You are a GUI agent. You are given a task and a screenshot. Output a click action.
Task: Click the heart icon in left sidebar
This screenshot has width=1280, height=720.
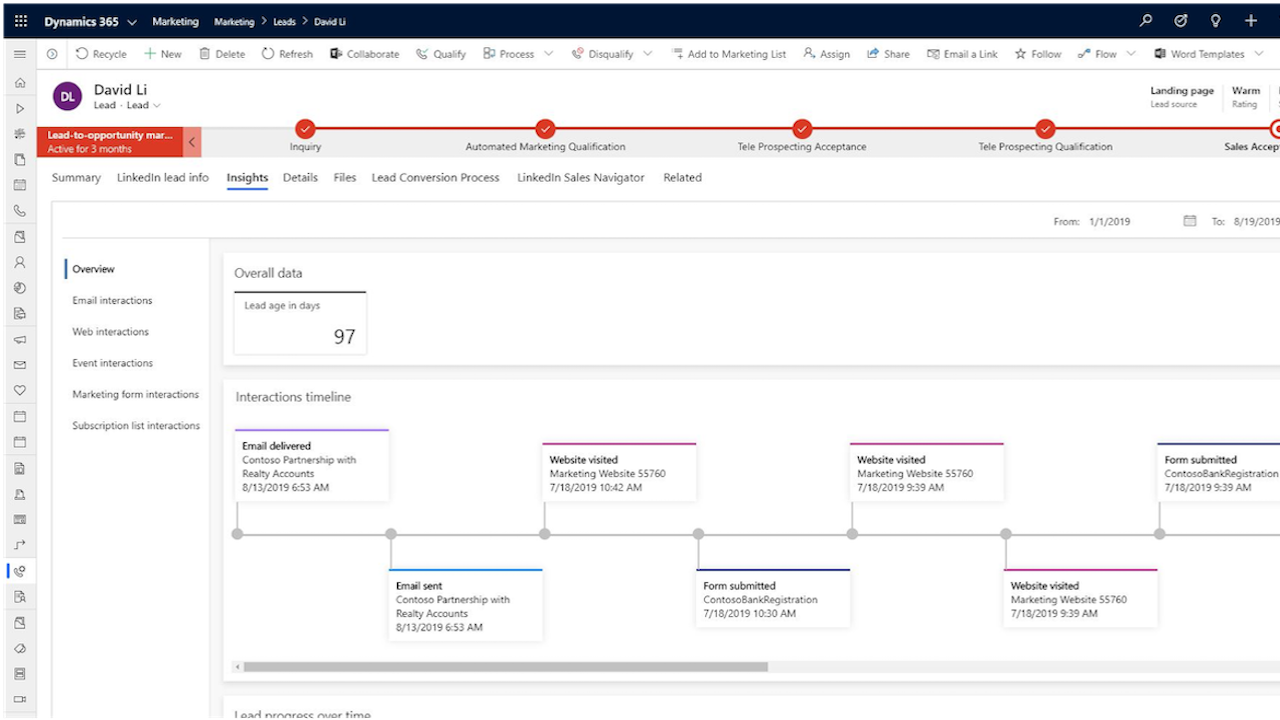coord(20,391)
